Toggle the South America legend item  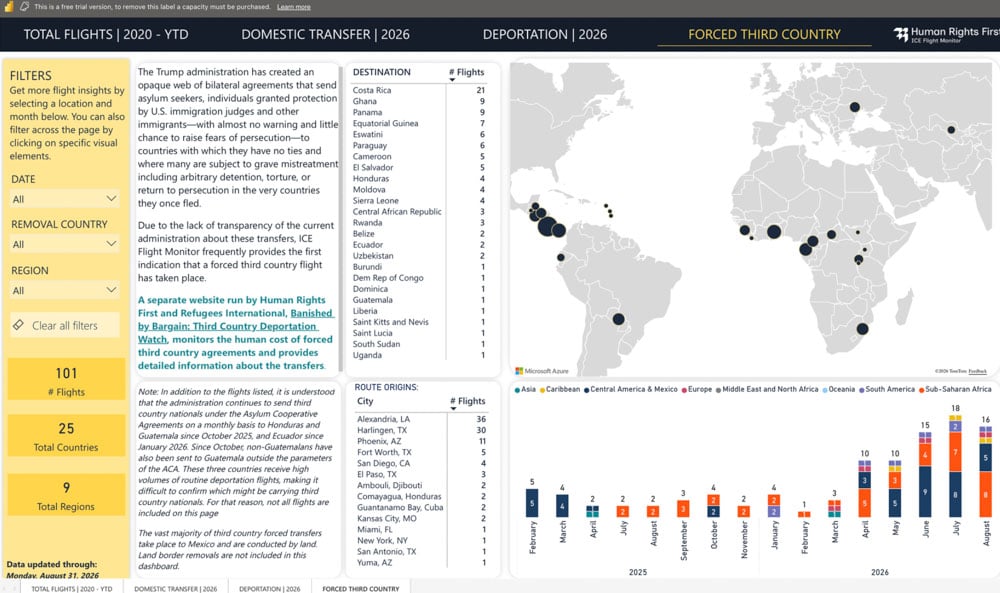[x=887, y=389]
